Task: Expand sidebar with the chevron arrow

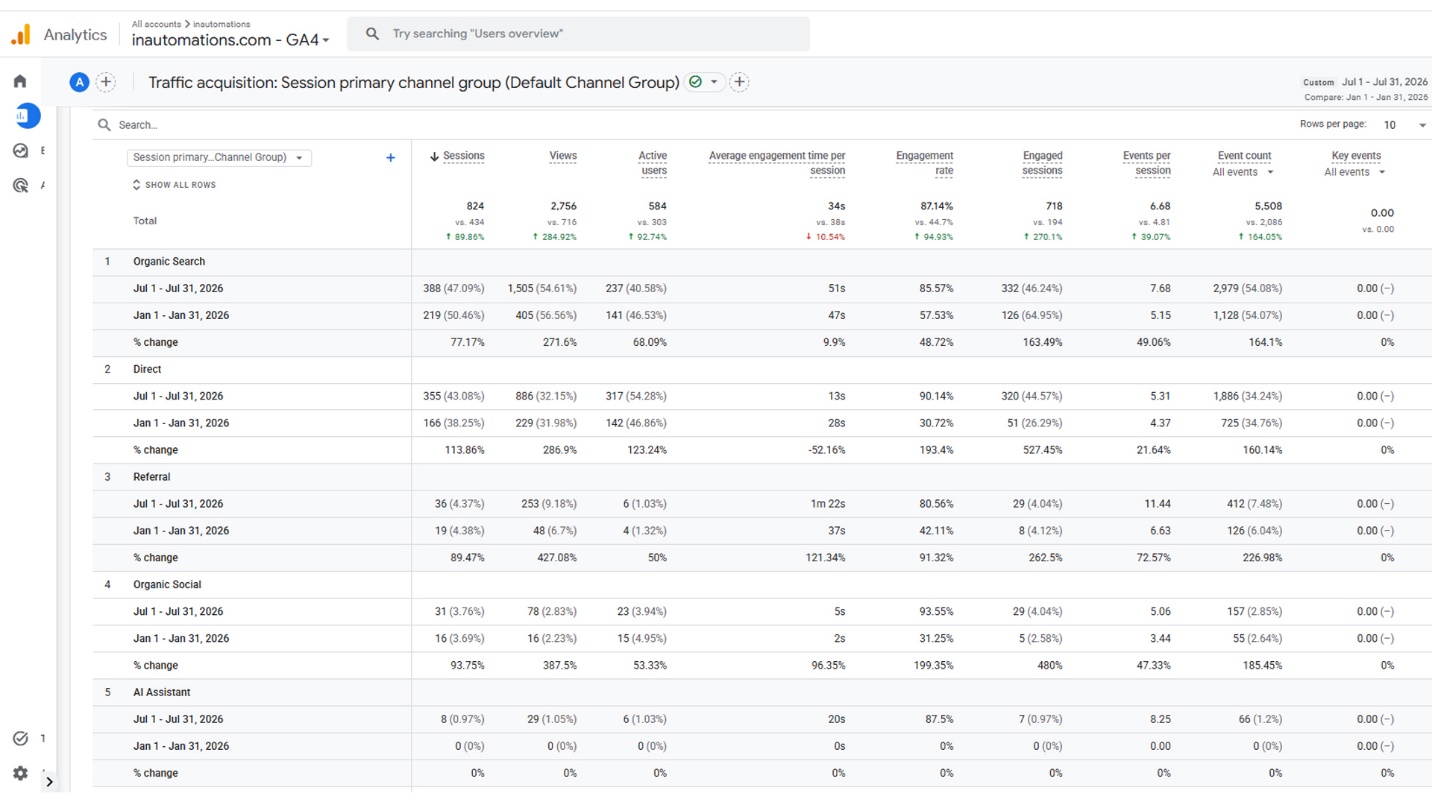Action: click(x=49, y=782)
